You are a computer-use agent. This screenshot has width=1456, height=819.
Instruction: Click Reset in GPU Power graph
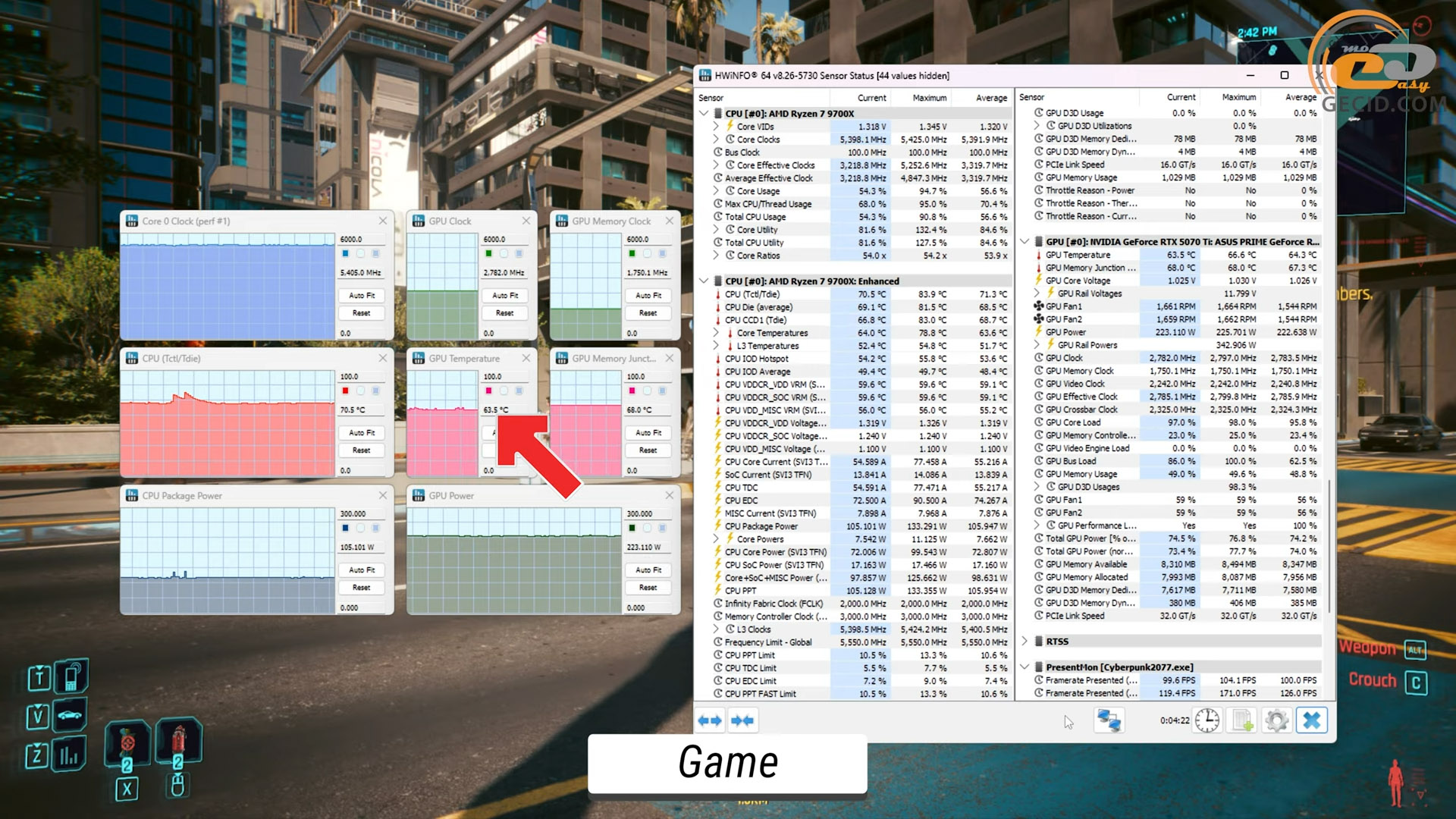648,587
